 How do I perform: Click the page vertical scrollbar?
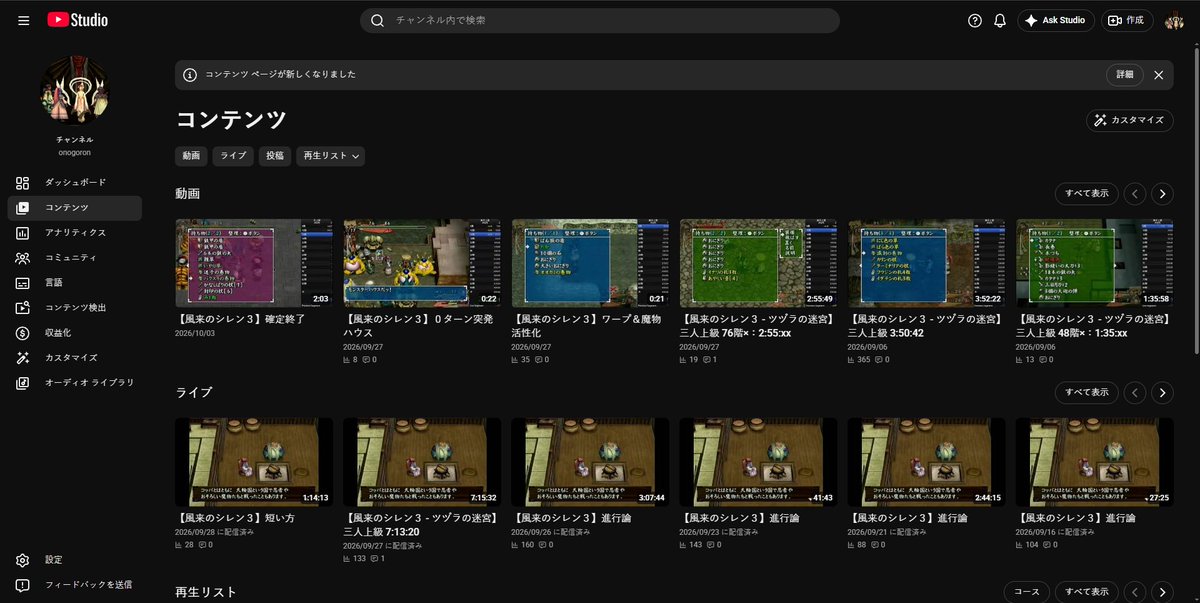1196,200
